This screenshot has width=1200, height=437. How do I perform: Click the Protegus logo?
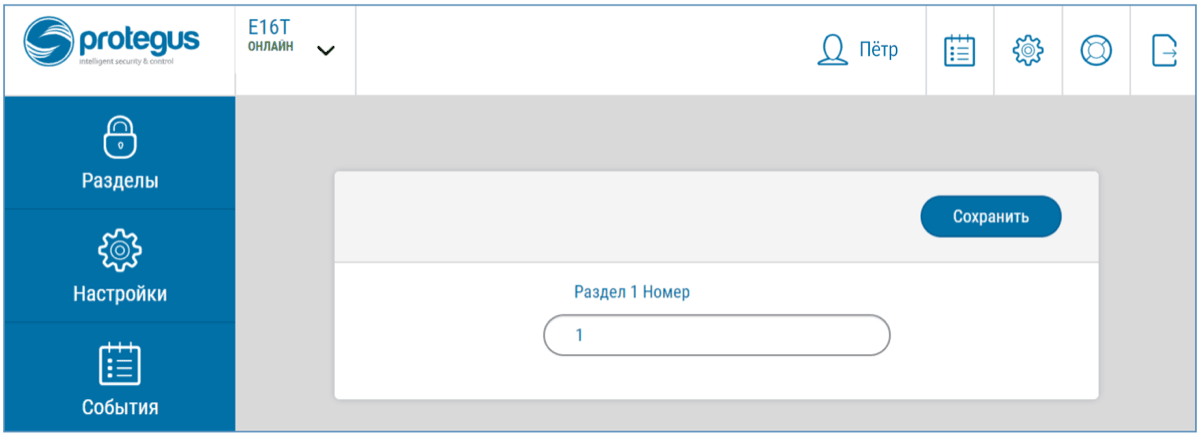[112, 46]
